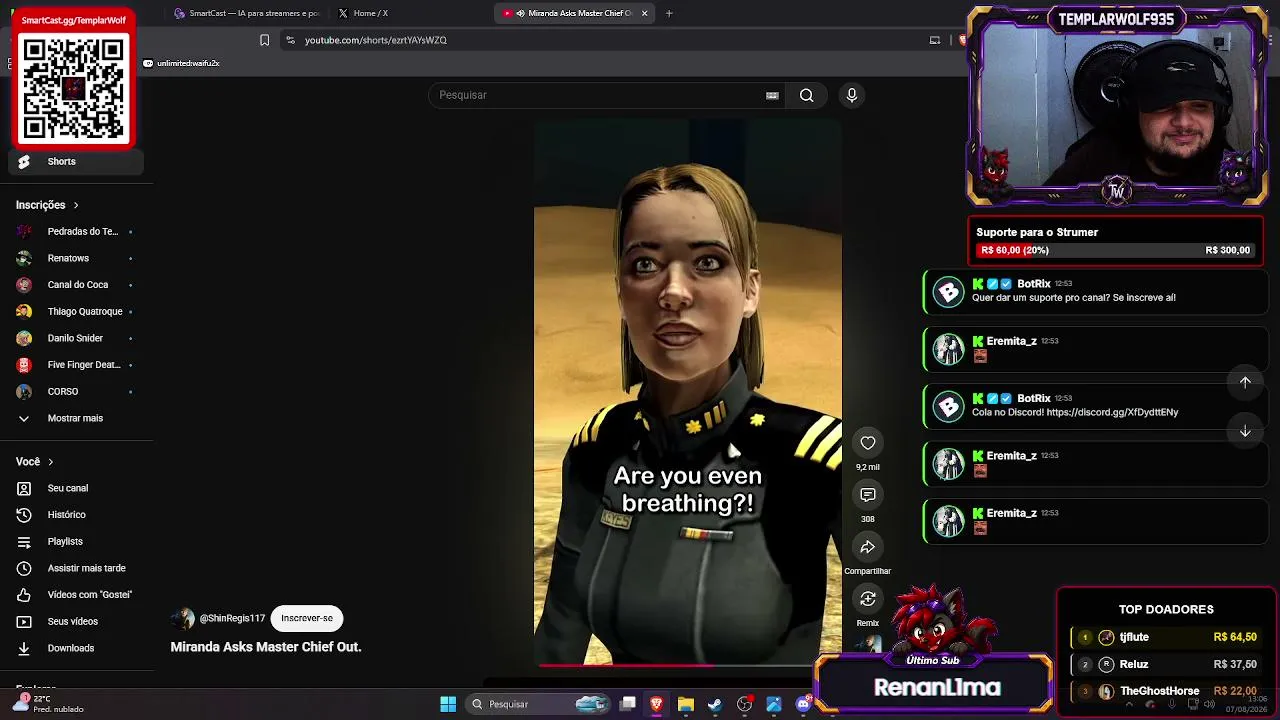
Task: Go to the previous Short with the up arrow
Action: (x=1245, y=381)
